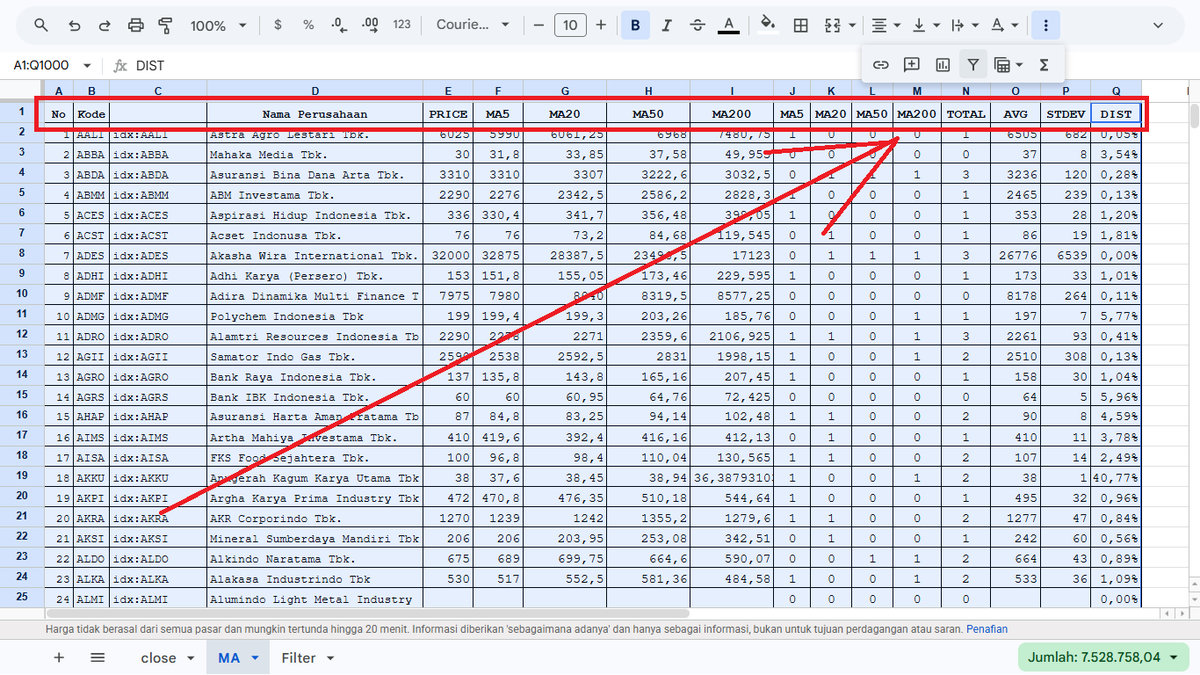Click the STDEV header cell
The height and width of the screenshot is (675, 1200).
pos(1066,114)
